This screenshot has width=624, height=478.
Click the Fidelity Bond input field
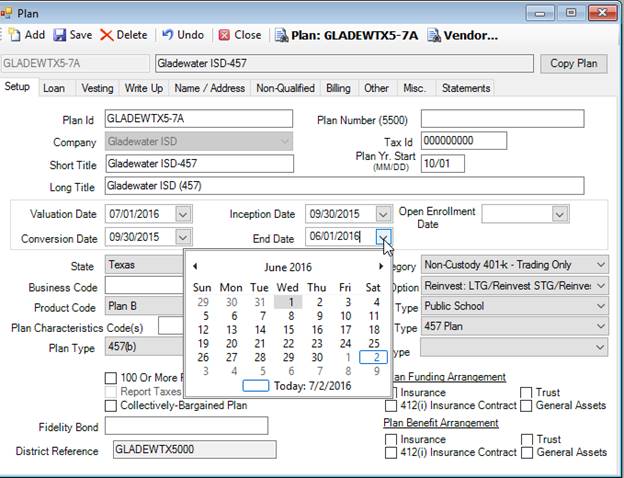(x=186, y=426)
